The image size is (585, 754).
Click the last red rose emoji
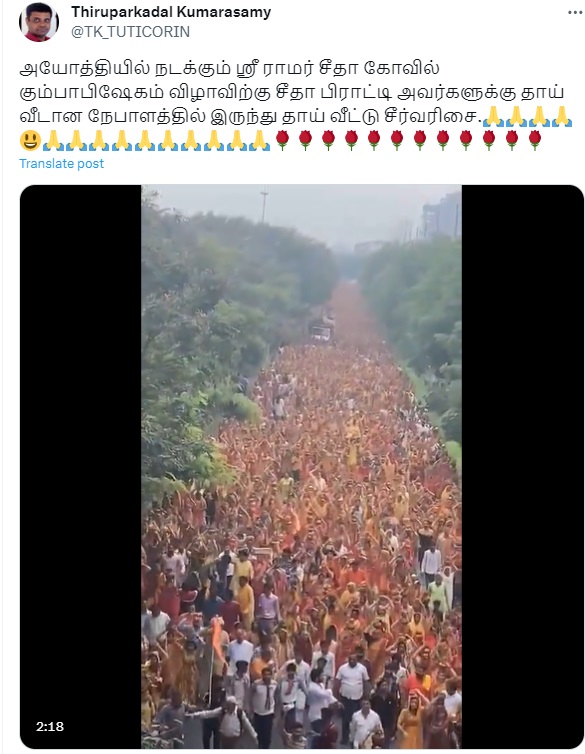pos(535,140)
